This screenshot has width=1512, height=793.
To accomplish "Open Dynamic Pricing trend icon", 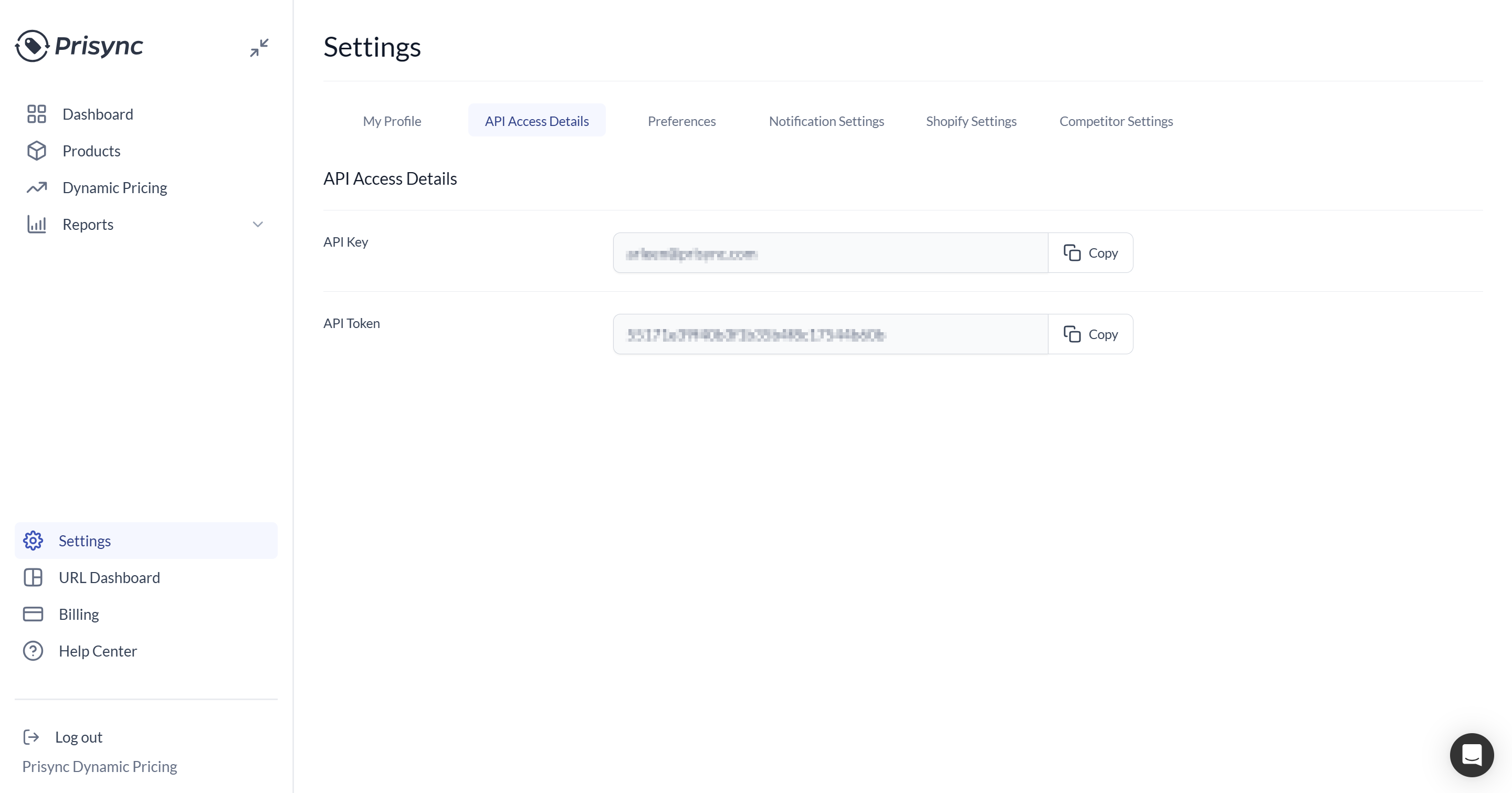I will [x=36, y=188].
